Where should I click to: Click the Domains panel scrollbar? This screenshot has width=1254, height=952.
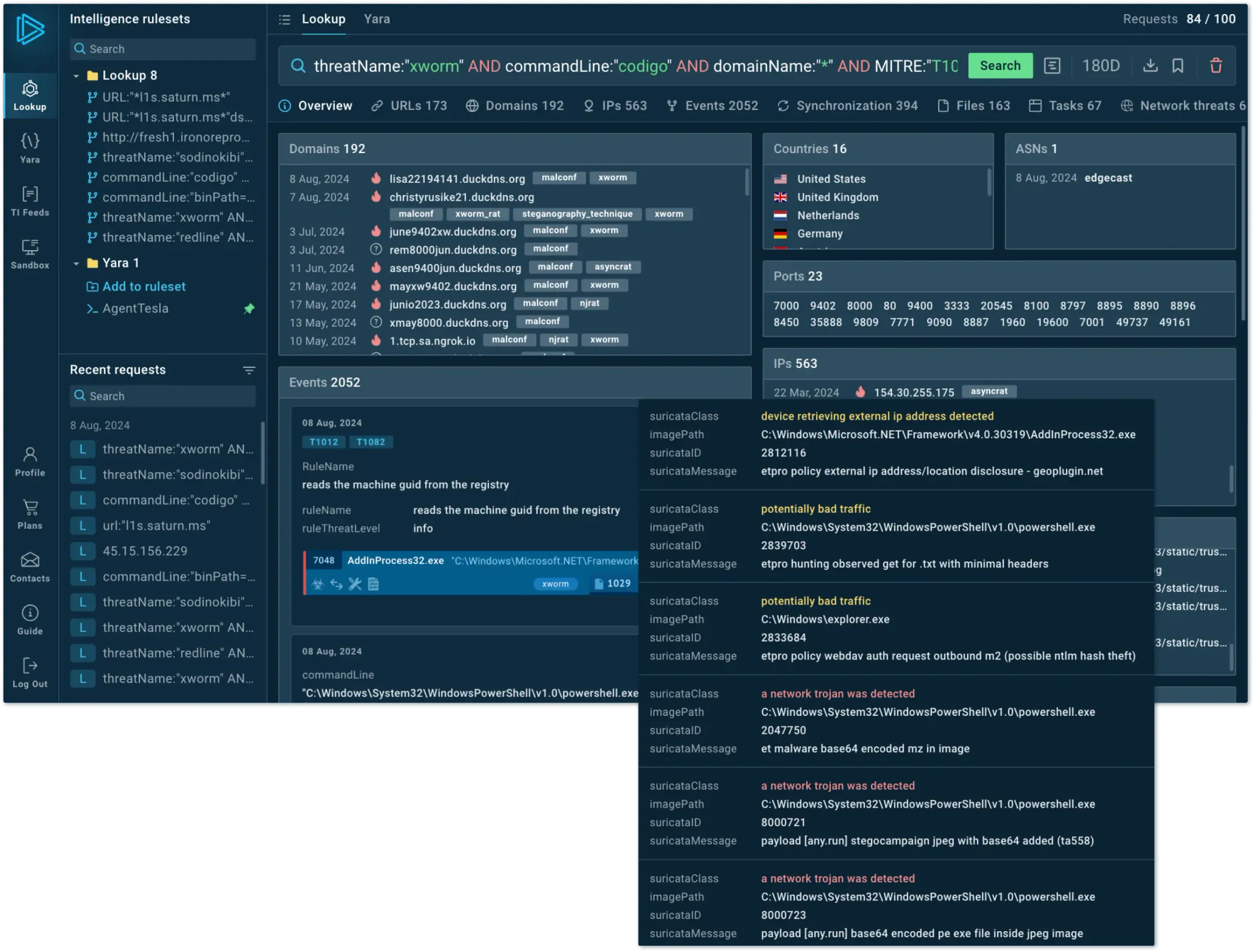747,182
